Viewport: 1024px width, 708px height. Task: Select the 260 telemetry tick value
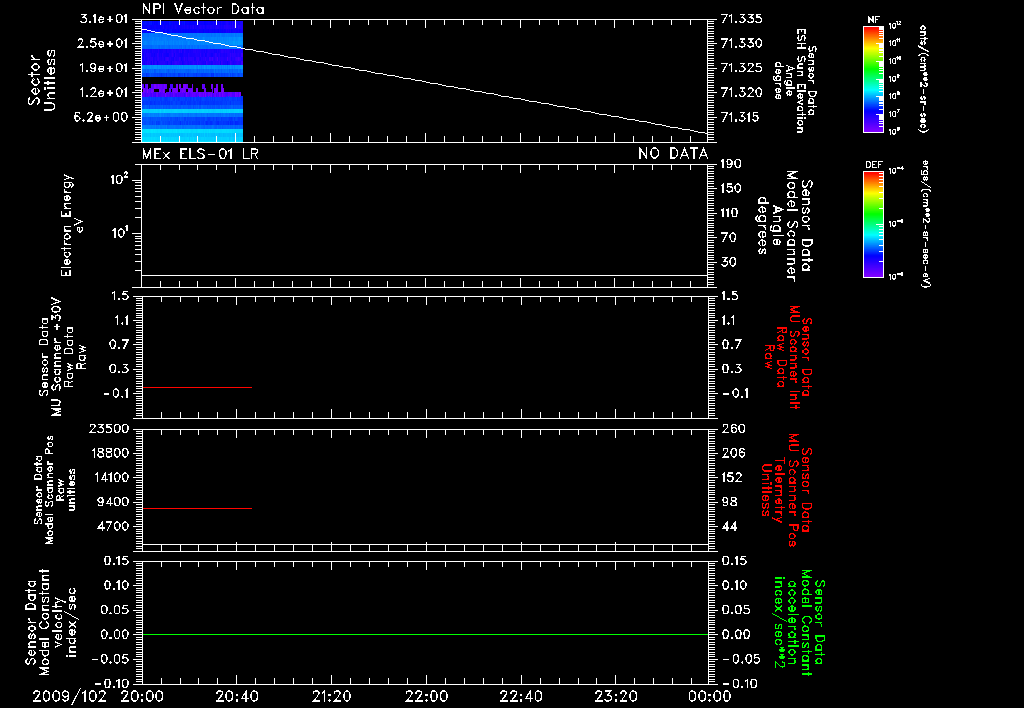click(732, 428)
